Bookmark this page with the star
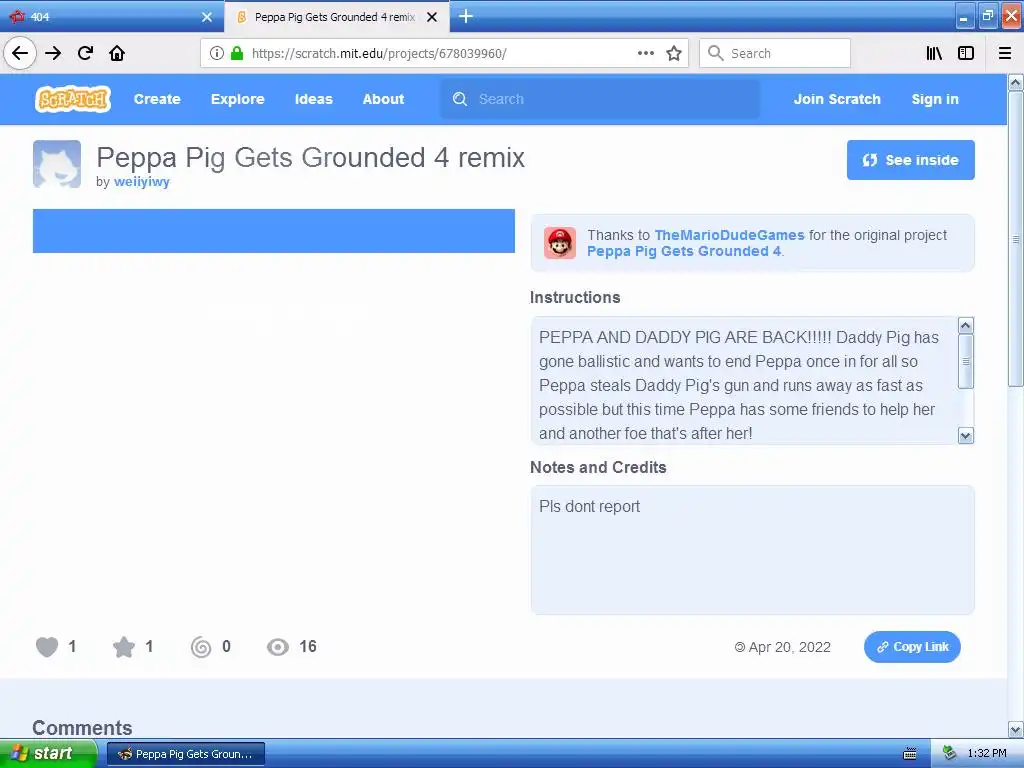Screen dimensions: 1024x768 pyautogui.click(x=674, y=53)
